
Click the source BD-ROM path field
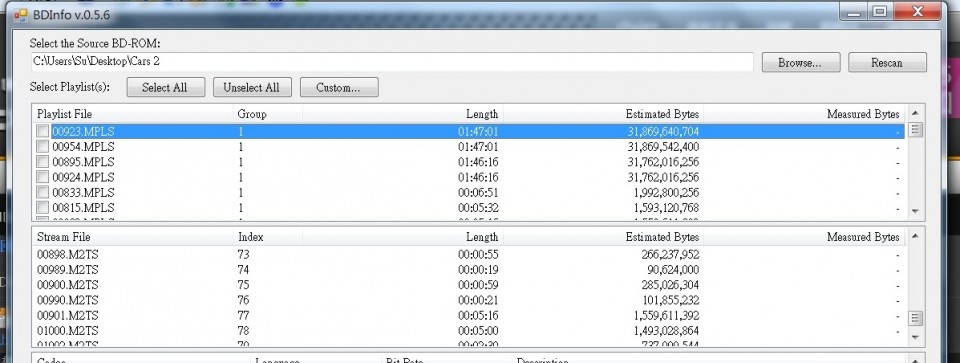pyautogui.click(x=392, y=62)
